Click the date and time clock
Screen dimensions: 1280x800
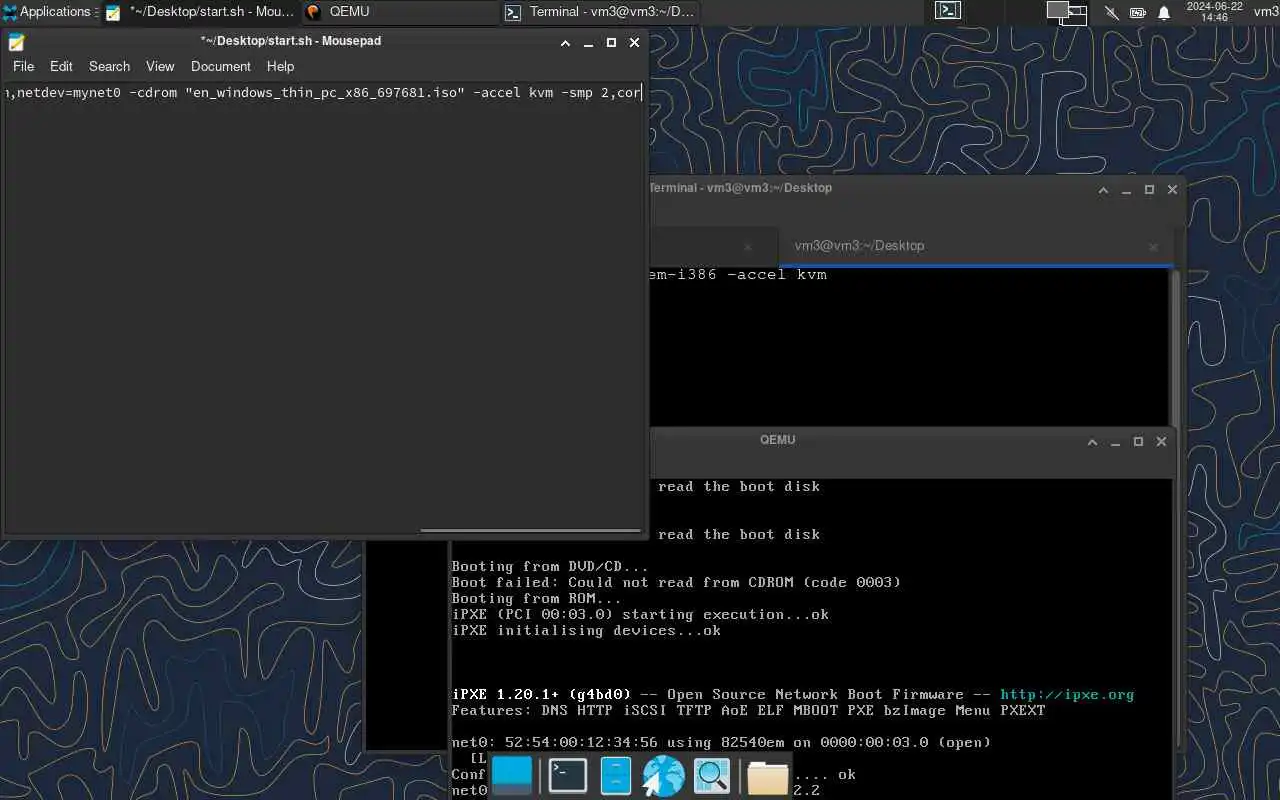pyautogui.click(x=1214, y=12)
